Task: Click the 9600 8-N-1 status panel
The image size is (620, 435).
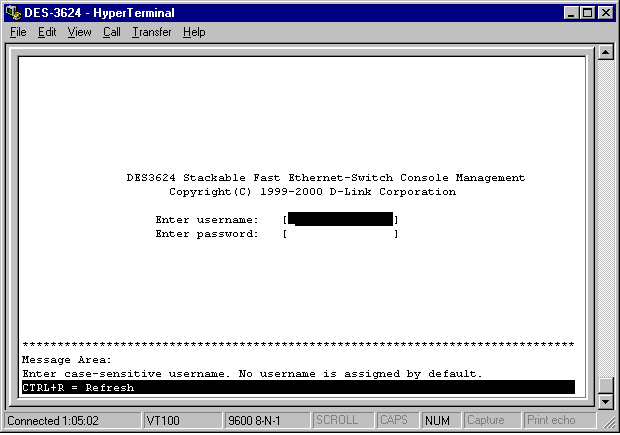Action: 266,421
